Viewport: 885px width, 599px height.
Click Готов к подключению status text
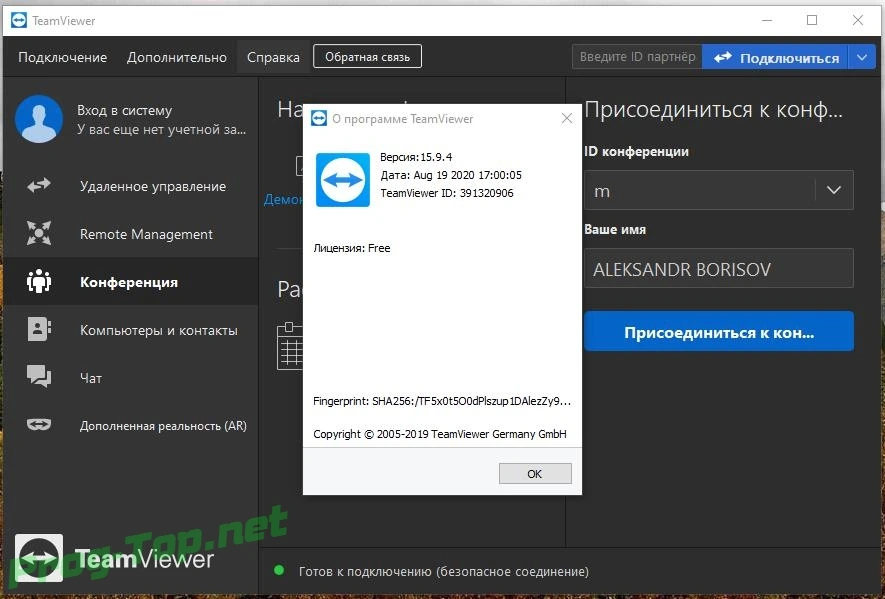444,571
